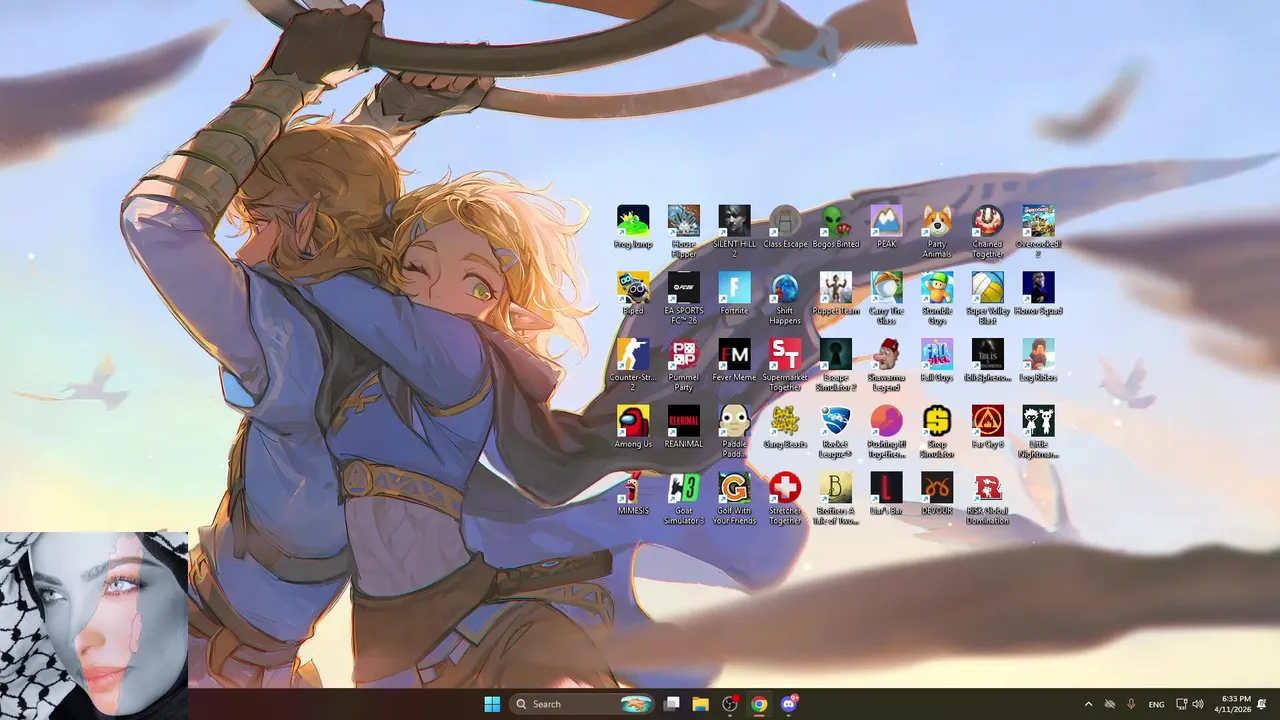Launch Stumble Guys shortcut
This screenshot has height=720, width=1280.
[x=937, y=299]
